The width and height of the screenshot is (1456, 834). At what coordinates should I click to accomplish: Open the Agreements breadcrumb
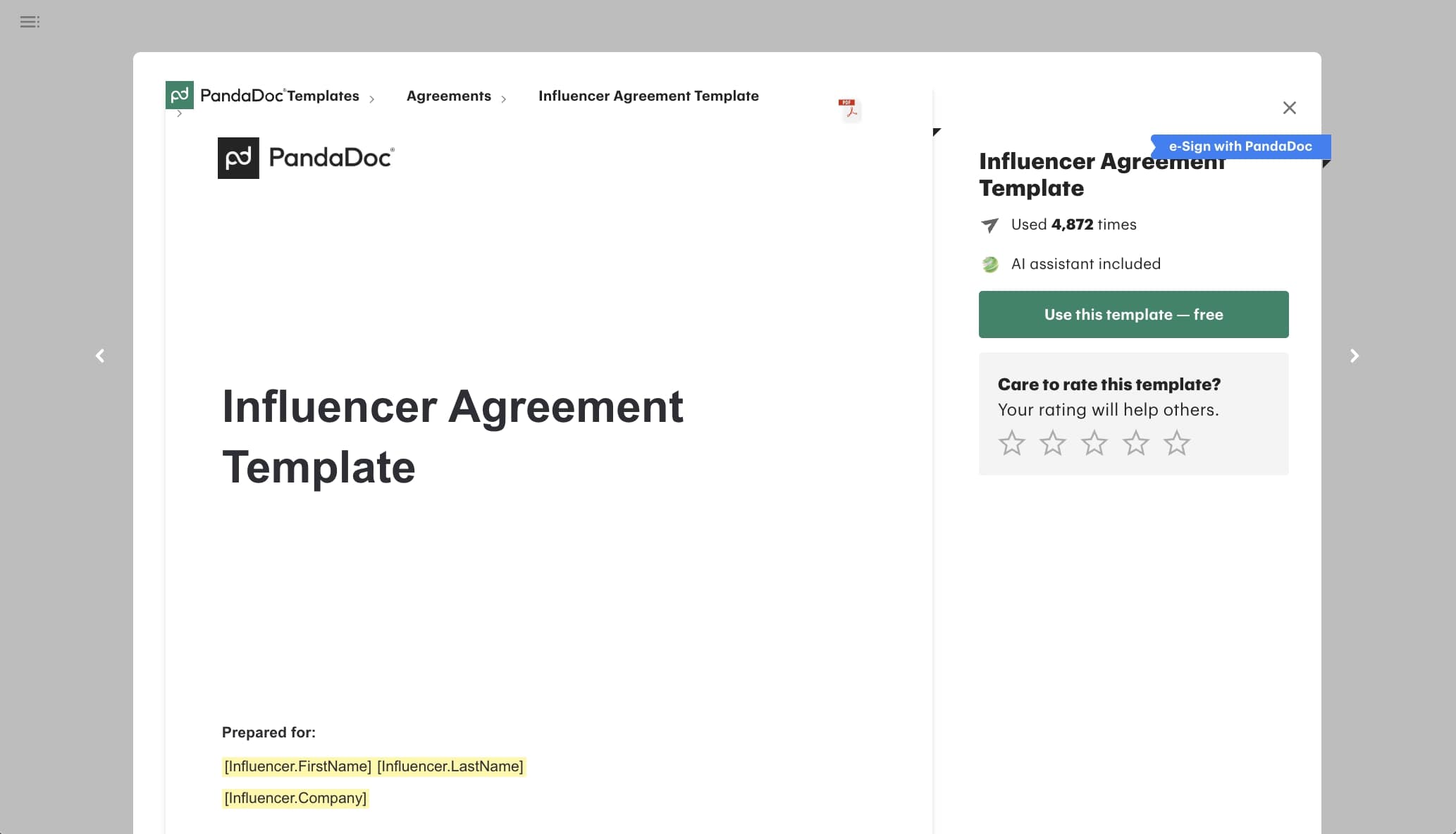[x=448, y=96]
